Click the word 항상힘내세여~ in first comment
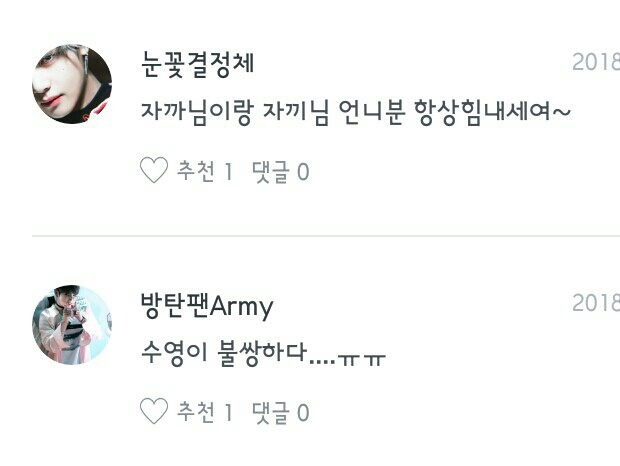This screenshot has width=620, height=466. tap(492, 112)
